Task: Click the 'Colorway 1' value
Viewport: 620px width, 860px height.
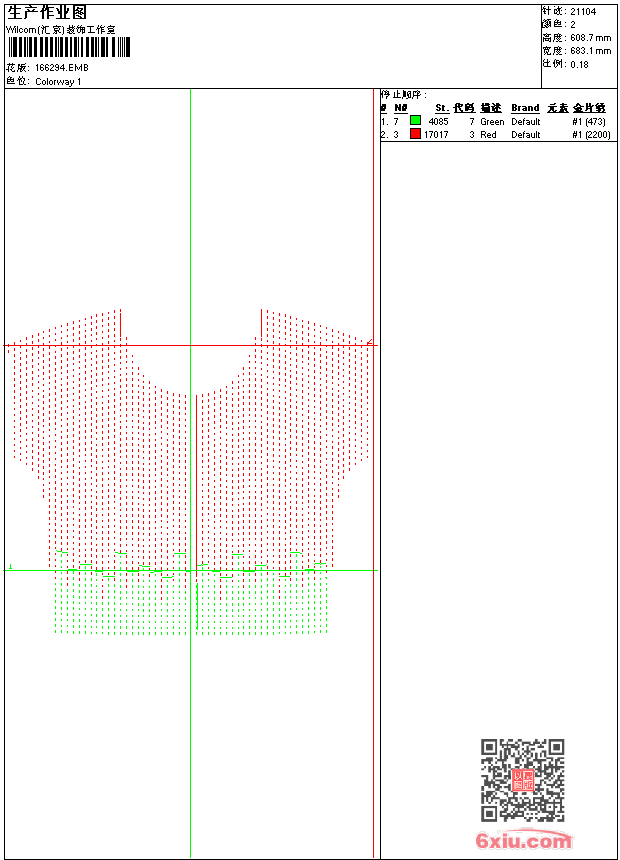Action: tap(58, 82)
